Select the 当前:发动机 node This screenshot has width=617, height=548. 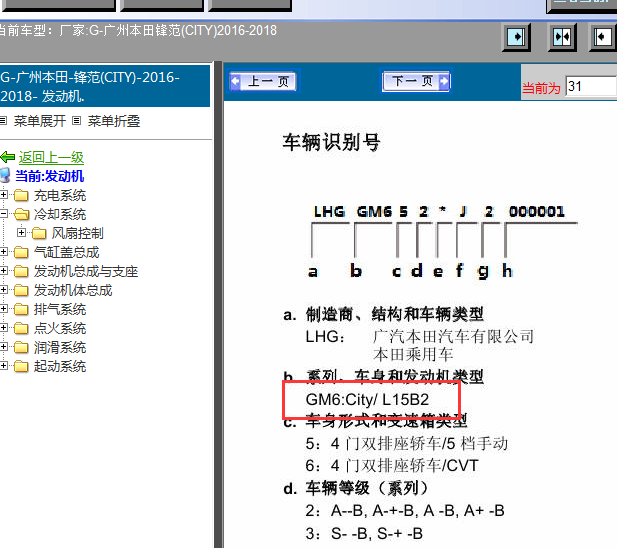click(50, 176)
